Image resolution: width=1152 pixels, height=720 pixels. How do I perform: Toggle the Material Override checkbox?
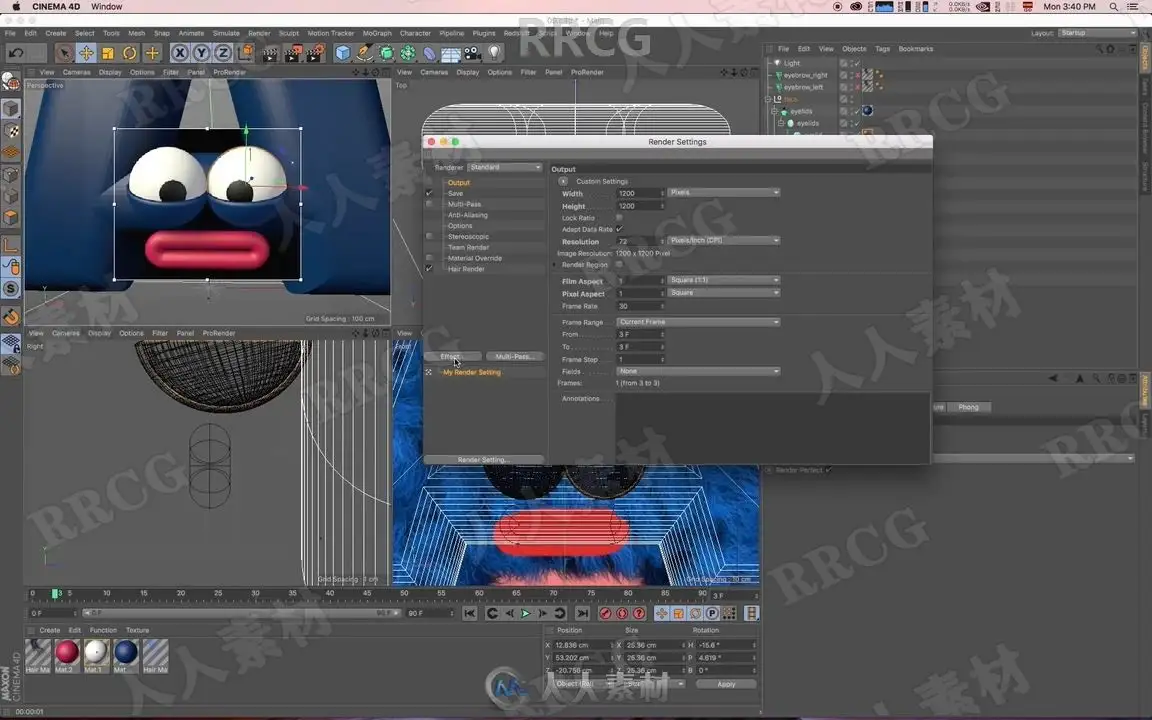coord(429,258)
